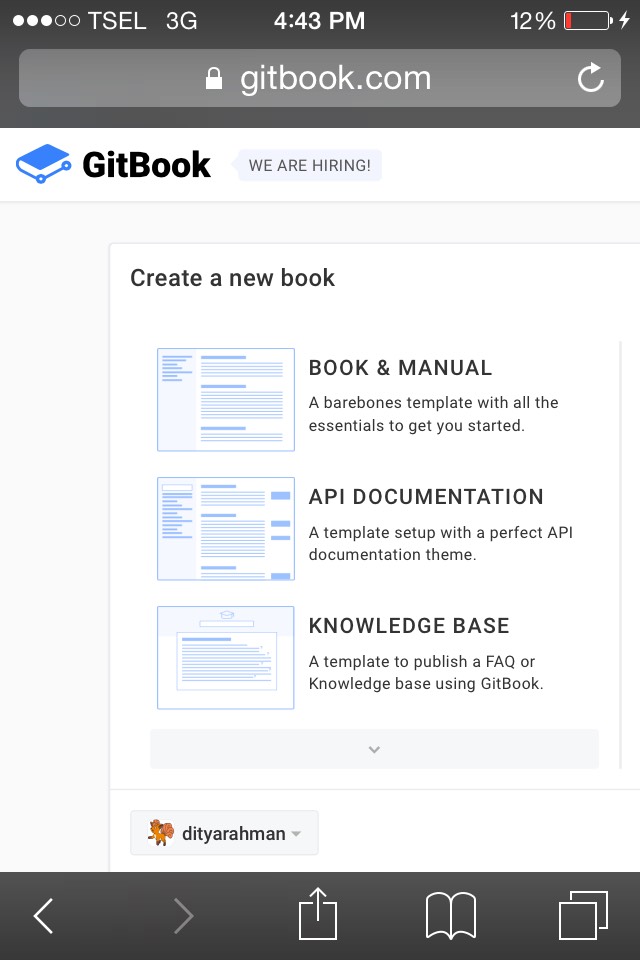Tap the battery indicator in status bar
The image size is (640, 960).
coord(588,21)
